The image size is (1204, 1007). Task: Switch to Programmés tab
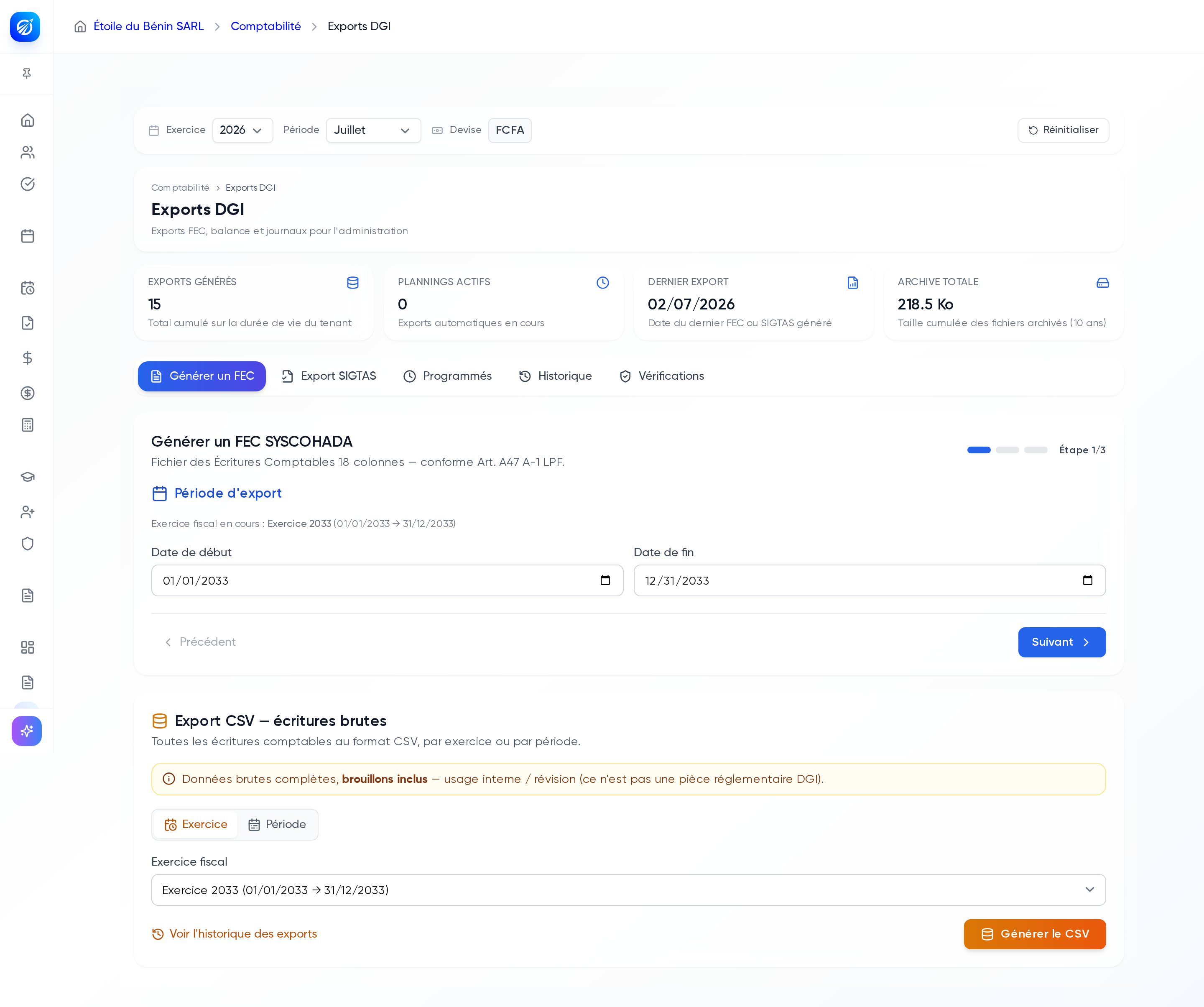click(x=447, y=376)
